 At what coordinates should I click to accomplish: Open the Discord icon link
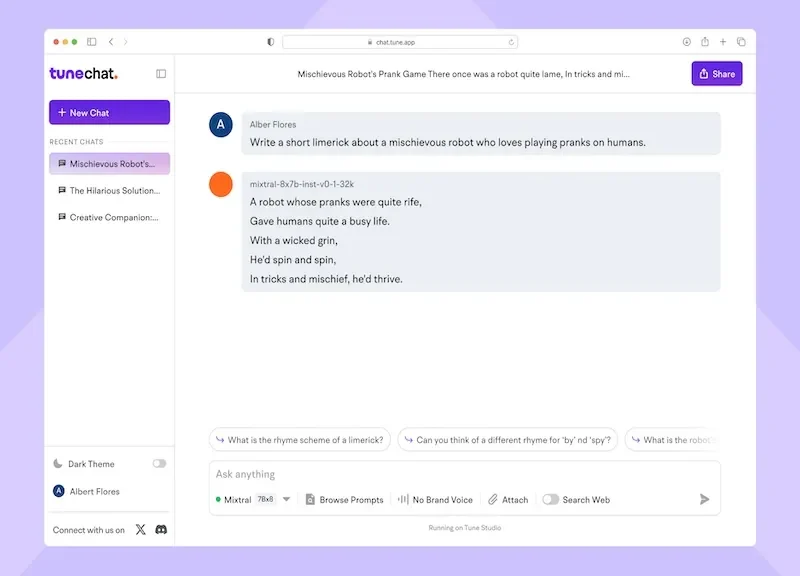(161, 530)
